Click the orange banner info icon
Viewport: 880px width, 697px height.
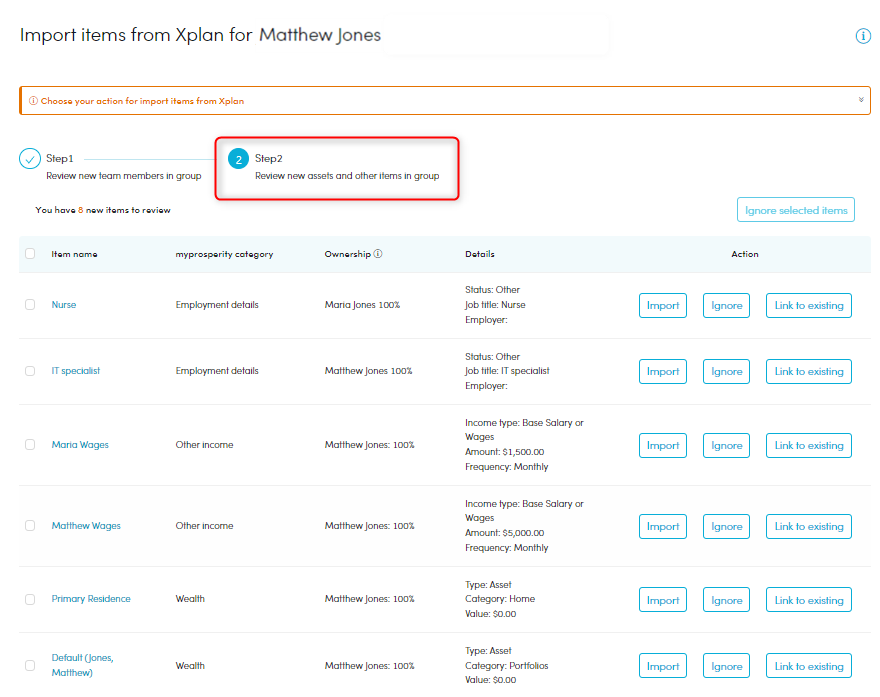point(33,101)
